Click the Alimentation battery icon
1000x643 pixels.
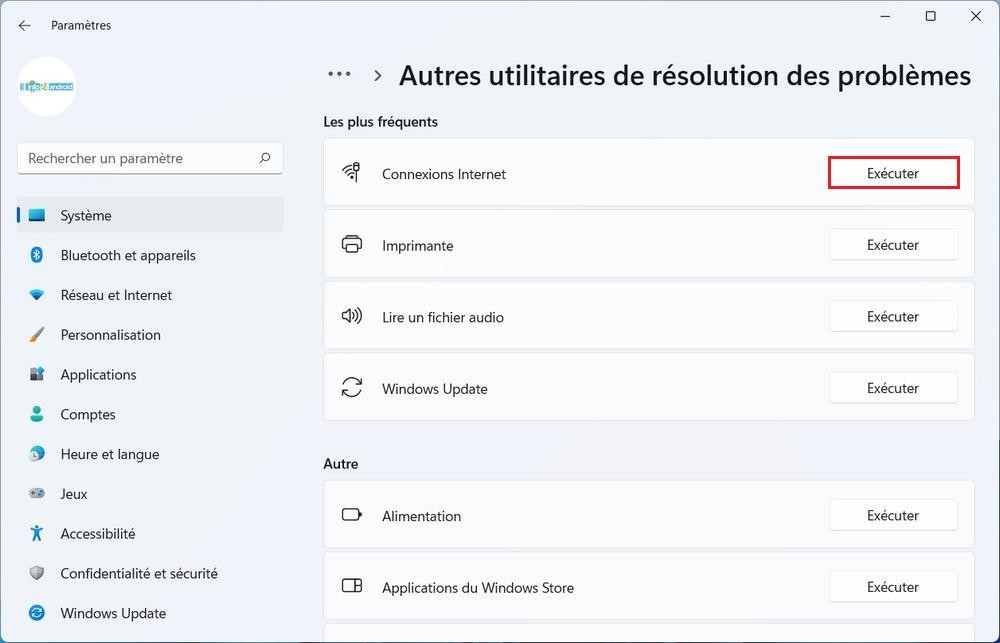tap(351, 514)
